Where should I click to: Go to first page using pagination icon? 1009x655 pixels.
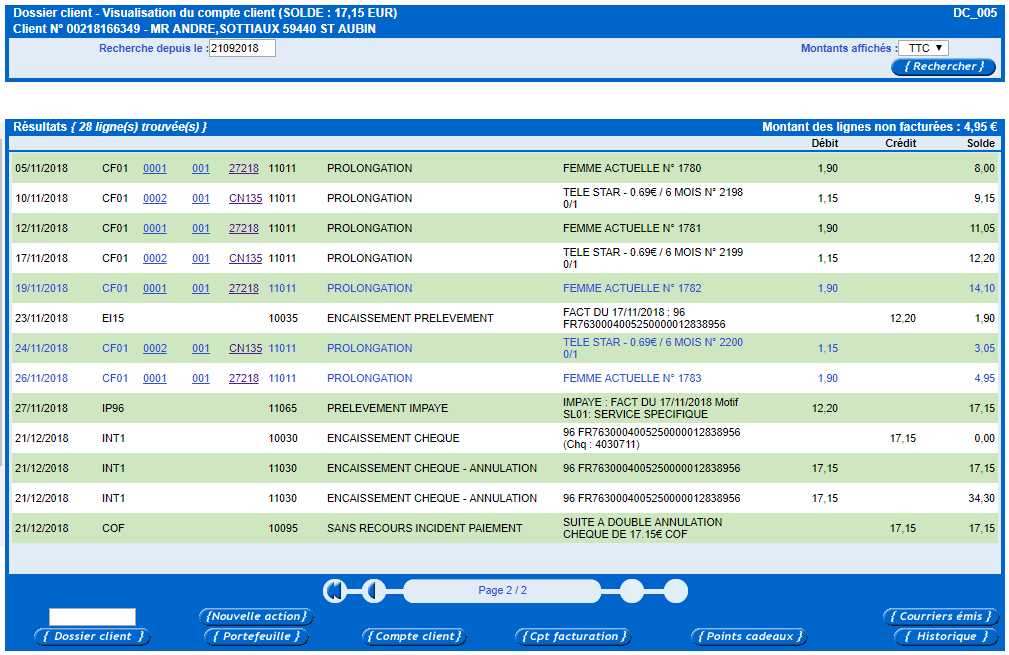(334, 591)
